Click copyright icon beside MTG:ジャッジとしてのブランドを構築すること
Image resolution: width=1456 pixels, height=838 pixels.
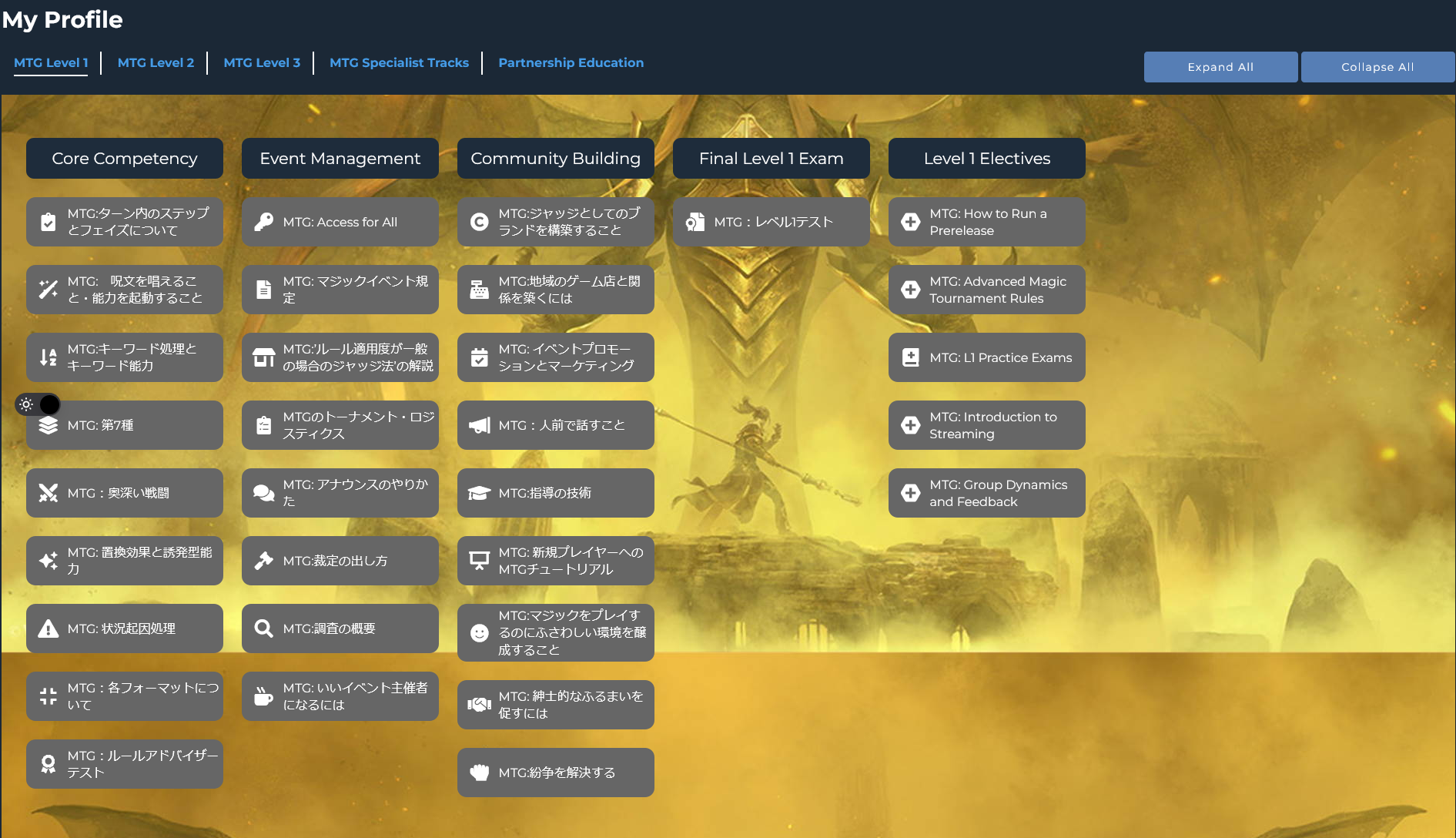(x=479, y=222)
